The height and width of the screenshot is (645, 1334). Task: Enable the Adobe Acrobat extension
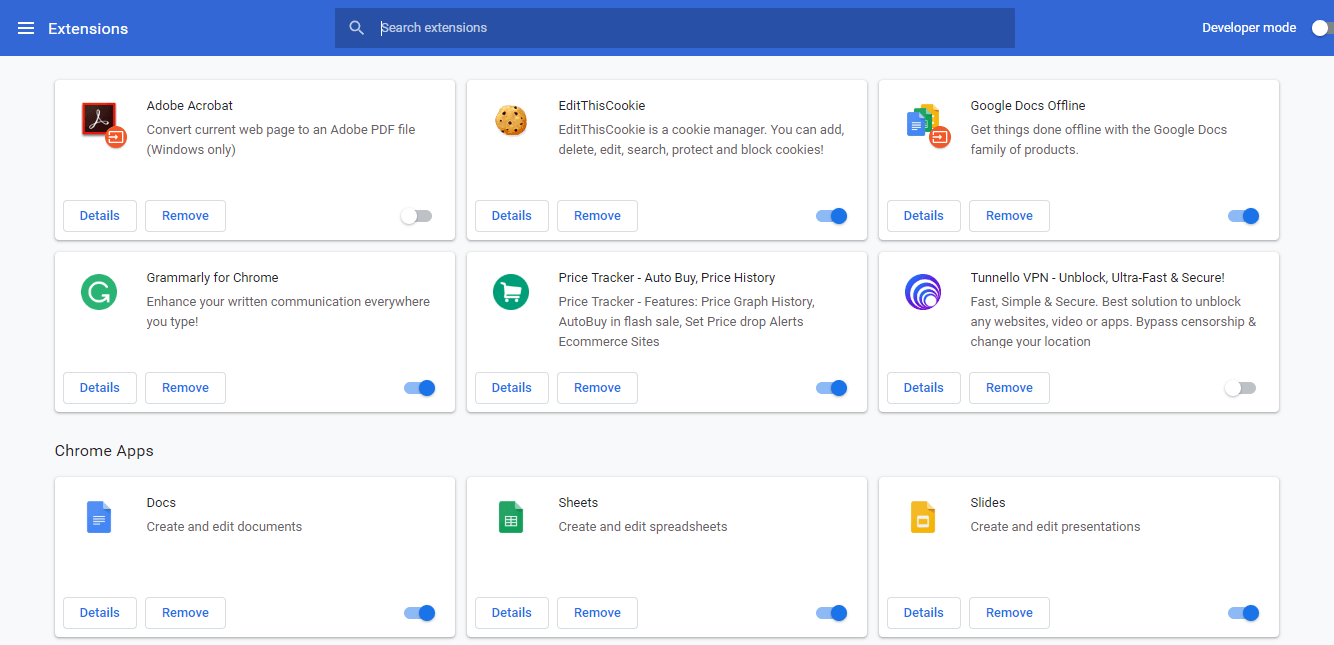point(416,216)
